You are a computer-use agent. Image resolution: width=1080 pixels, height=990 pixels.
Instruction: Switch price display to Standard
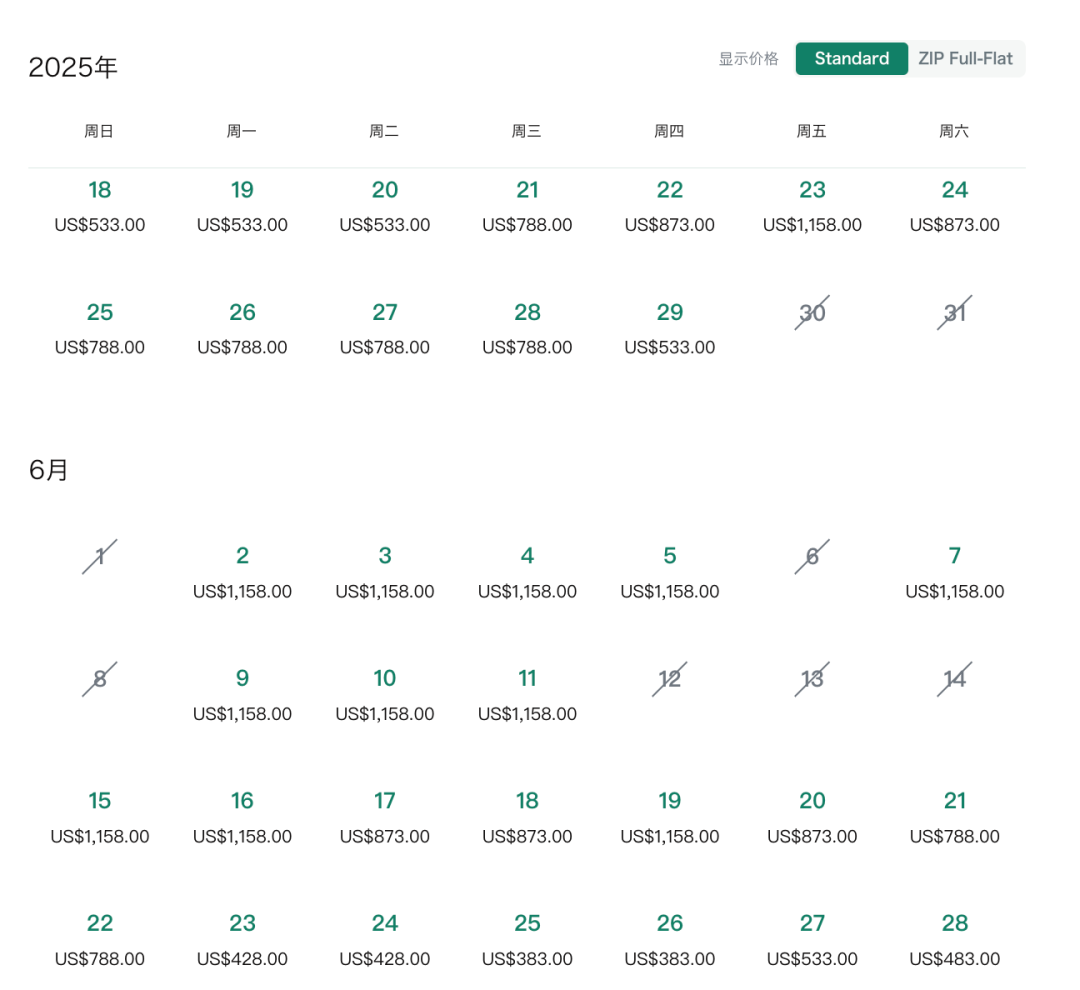(851, 59)
